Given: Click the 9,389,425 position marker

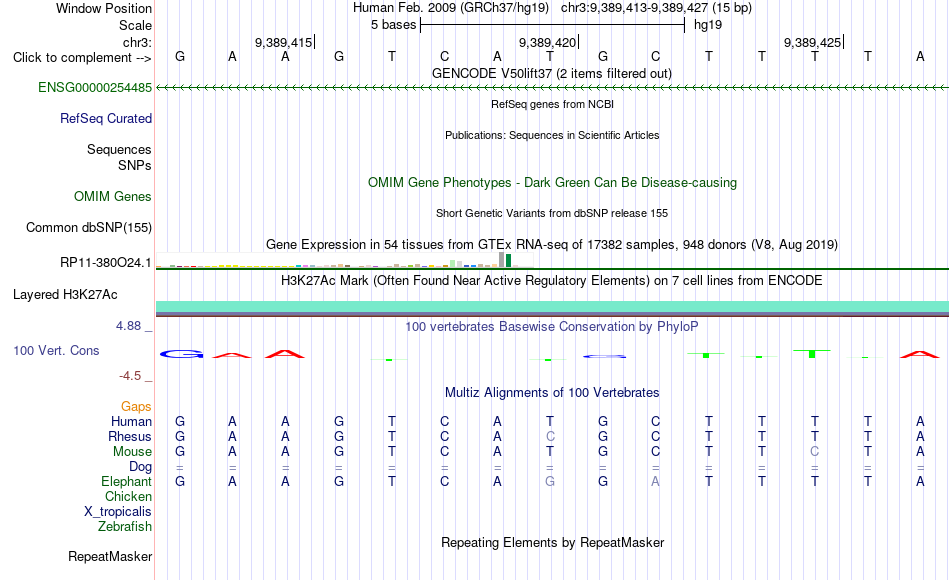Looking at the screenshot, I should [812, 42].
